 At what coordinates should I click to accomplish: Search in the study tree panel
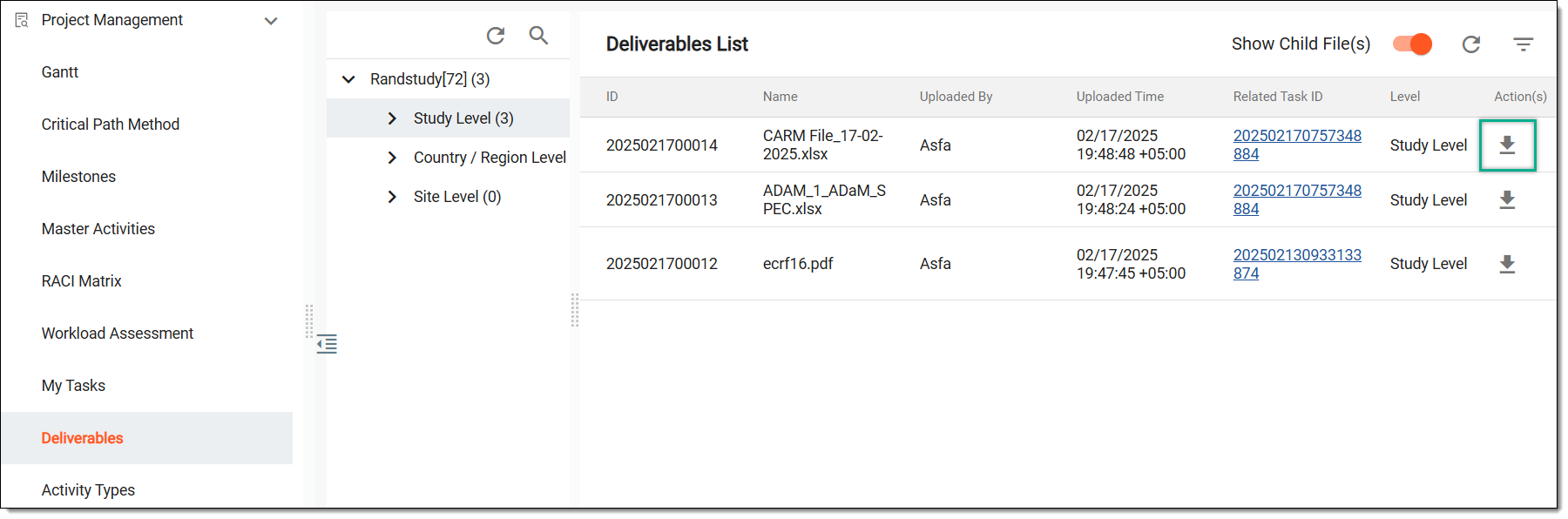539,35
